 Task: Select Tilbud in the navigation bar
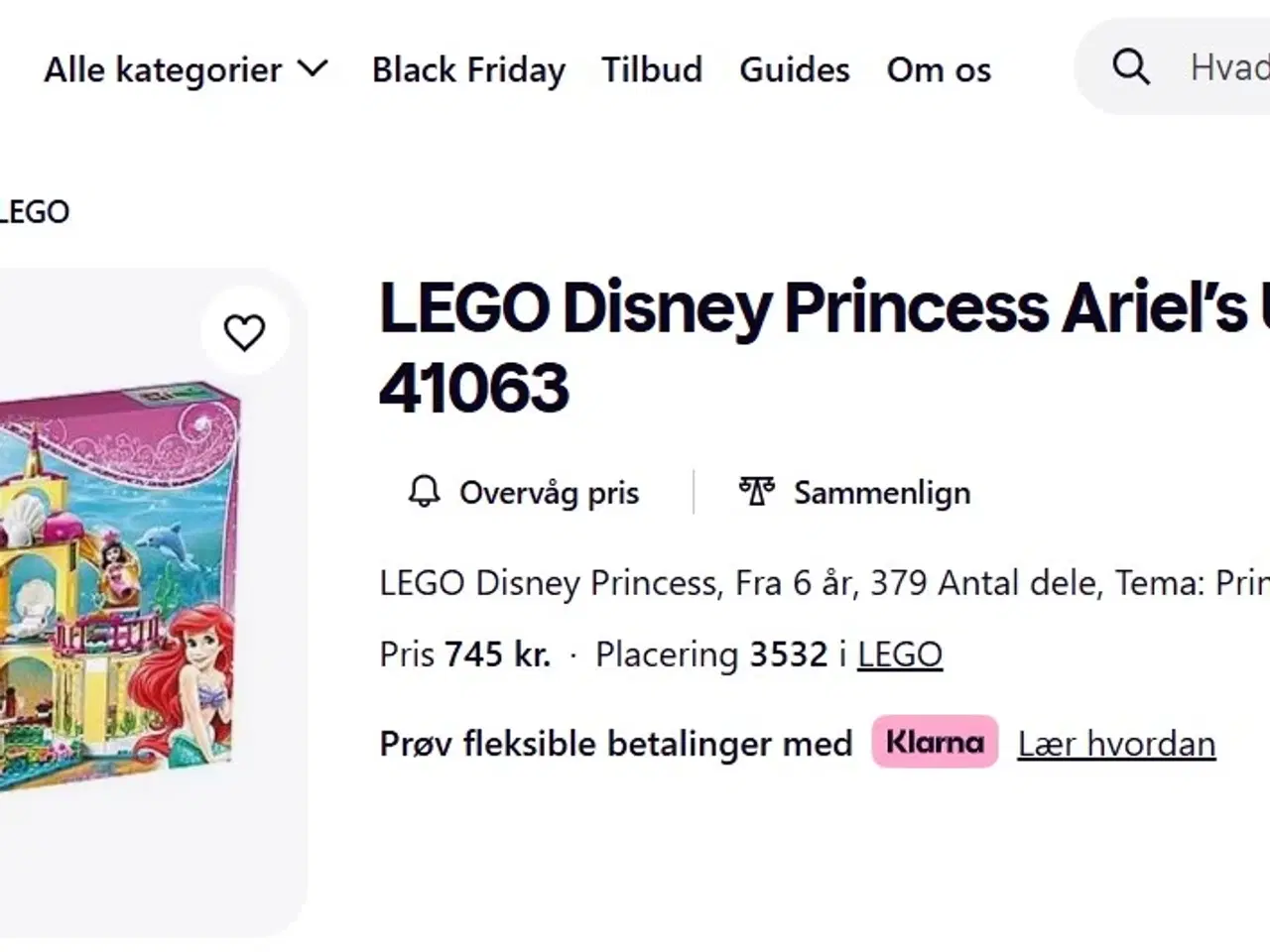pos(651,69)
